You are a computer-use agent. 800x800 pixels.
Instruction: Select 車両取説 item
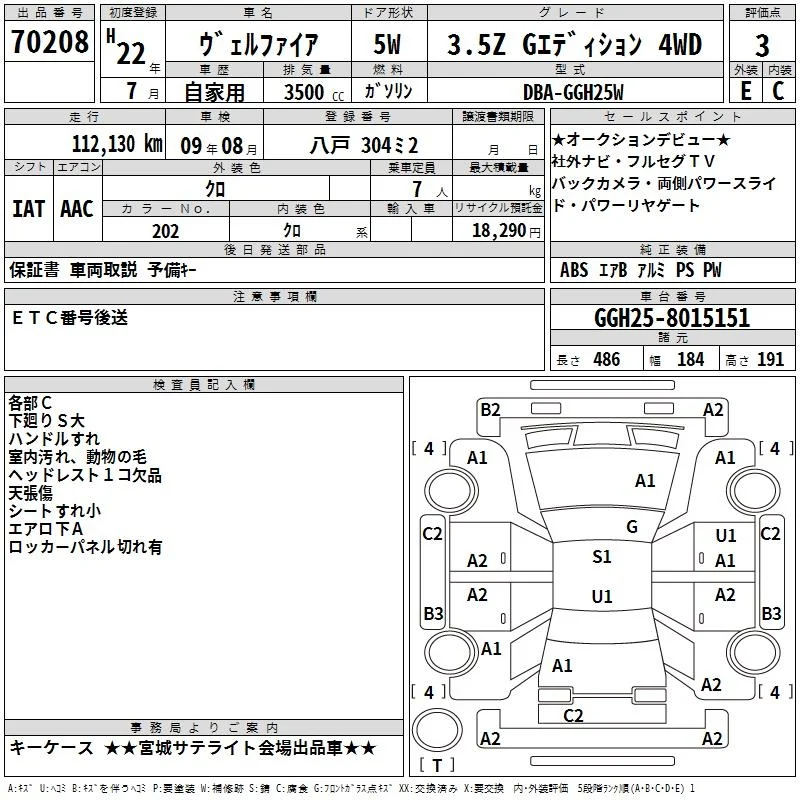[104, 269]
